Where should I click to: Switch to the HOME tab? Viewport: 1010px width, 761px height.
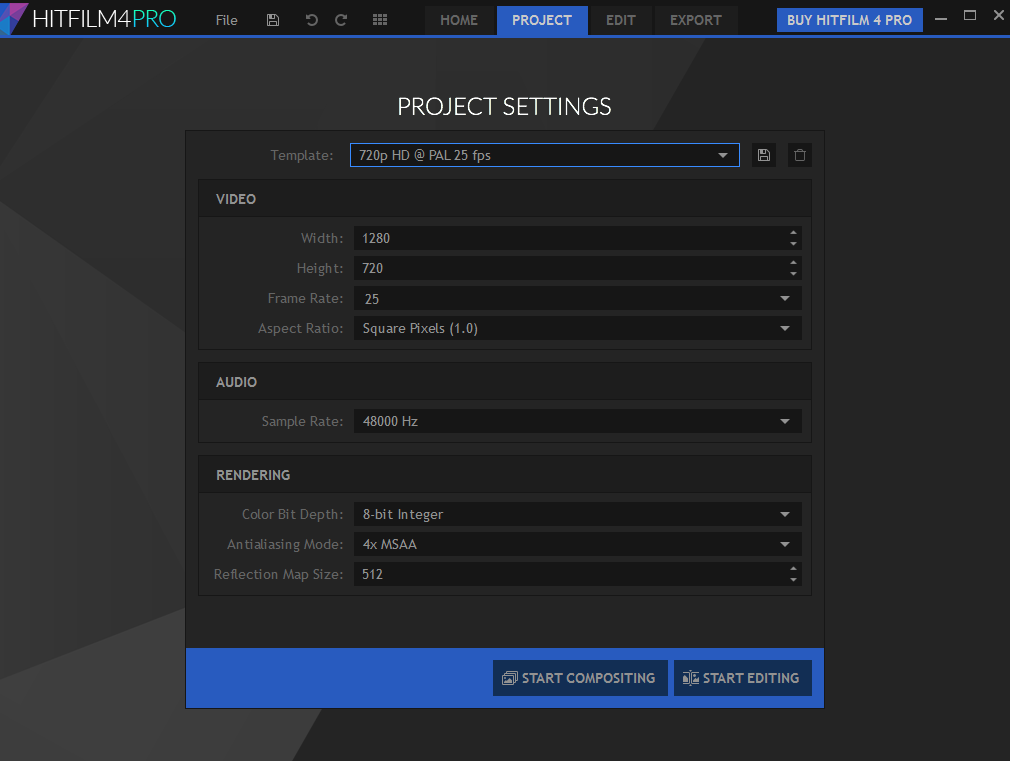pyautogui.click(x=459, y=20)
